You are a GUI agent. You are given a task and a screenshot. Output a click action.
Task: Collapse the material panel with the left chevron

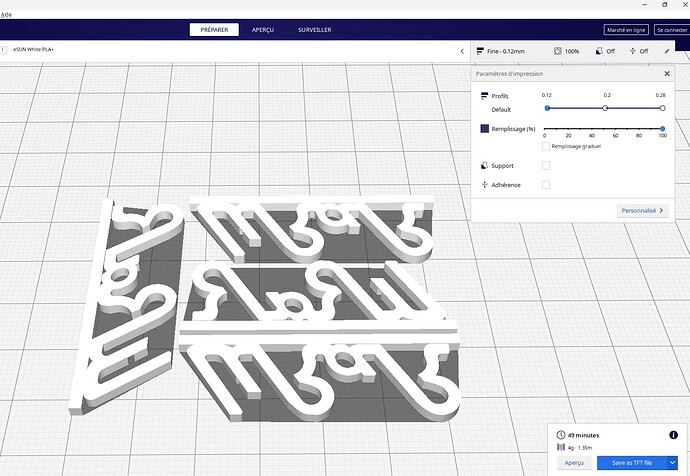coord(462,51)
